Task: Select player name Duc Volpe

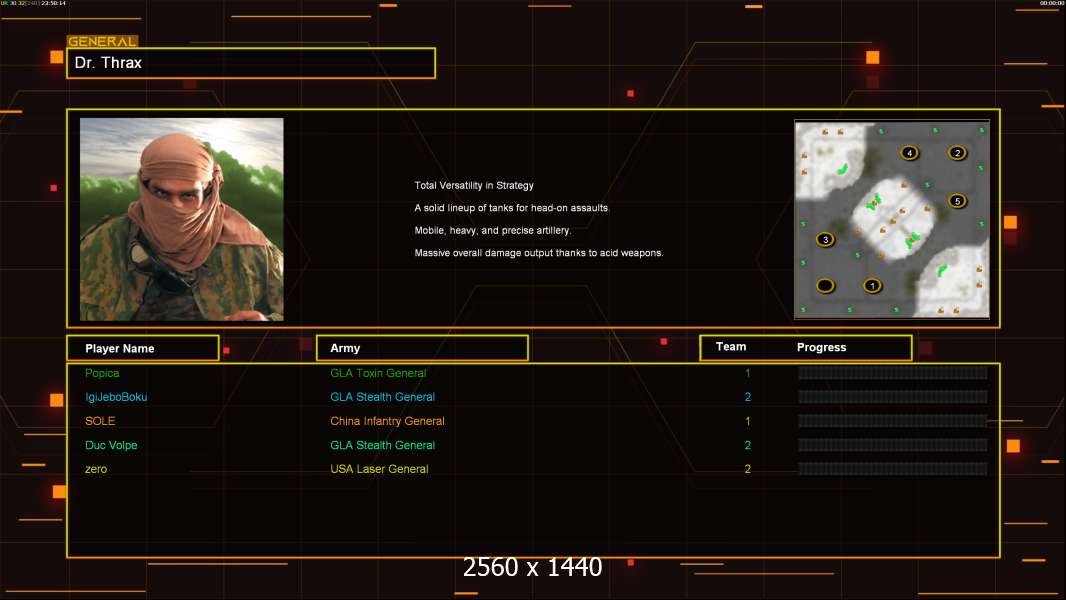Action: click(x=111, y=445)
